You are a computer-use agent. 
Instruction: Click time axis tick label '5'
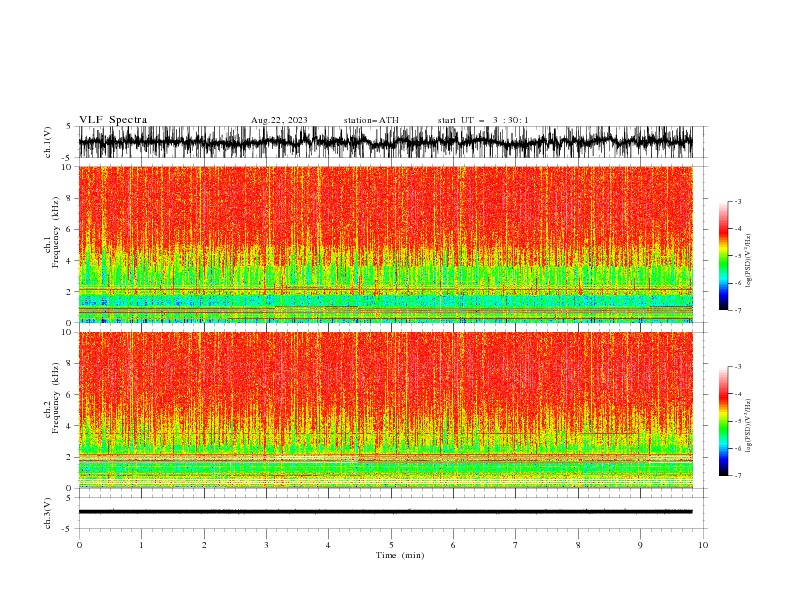point(391,545)
